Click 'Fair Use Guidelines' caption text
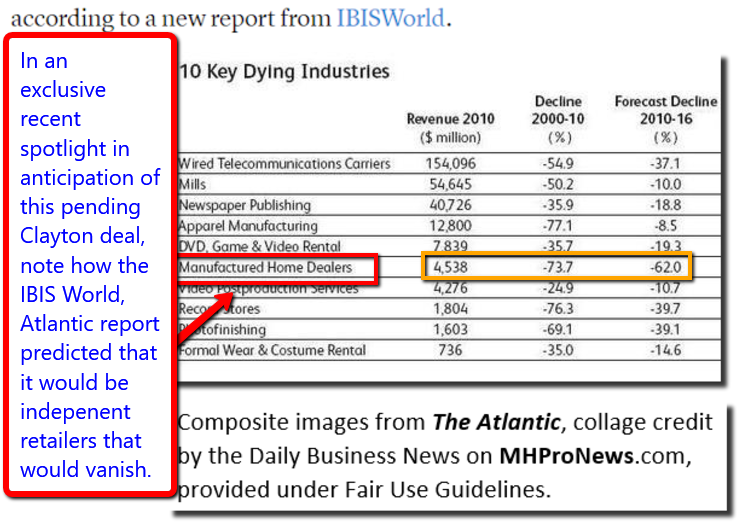 click(x=445, y=490)
